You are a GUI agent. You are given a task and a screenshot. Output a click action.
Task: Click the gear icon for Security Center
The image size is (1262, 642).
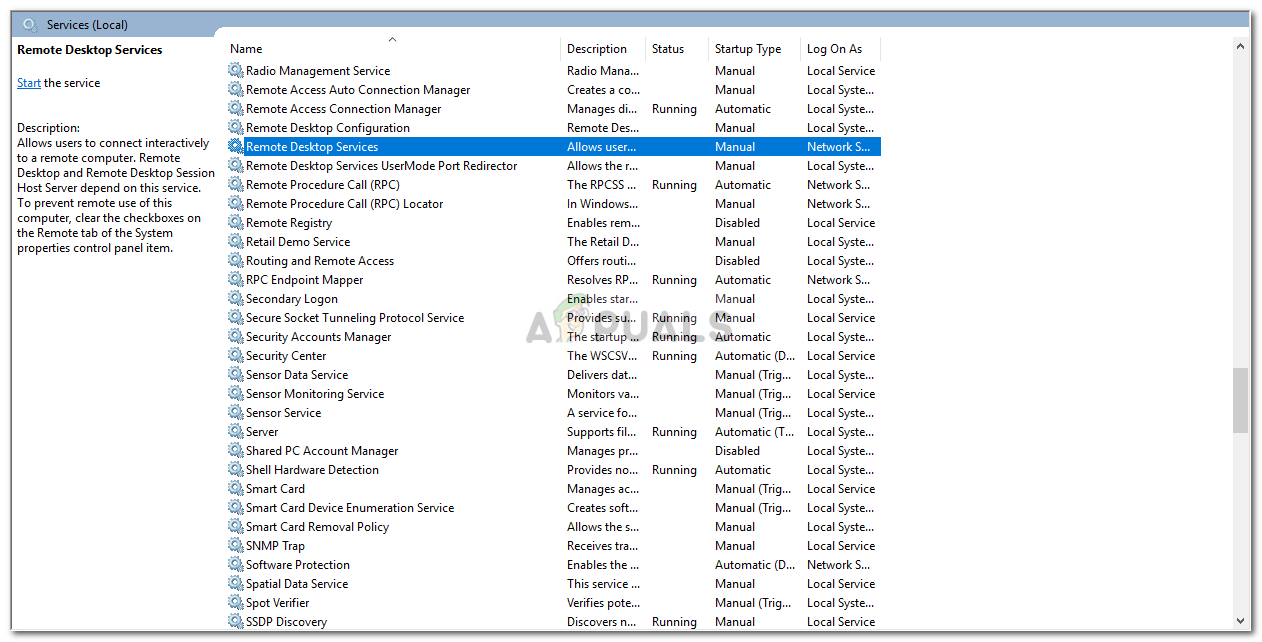(235, 356)
